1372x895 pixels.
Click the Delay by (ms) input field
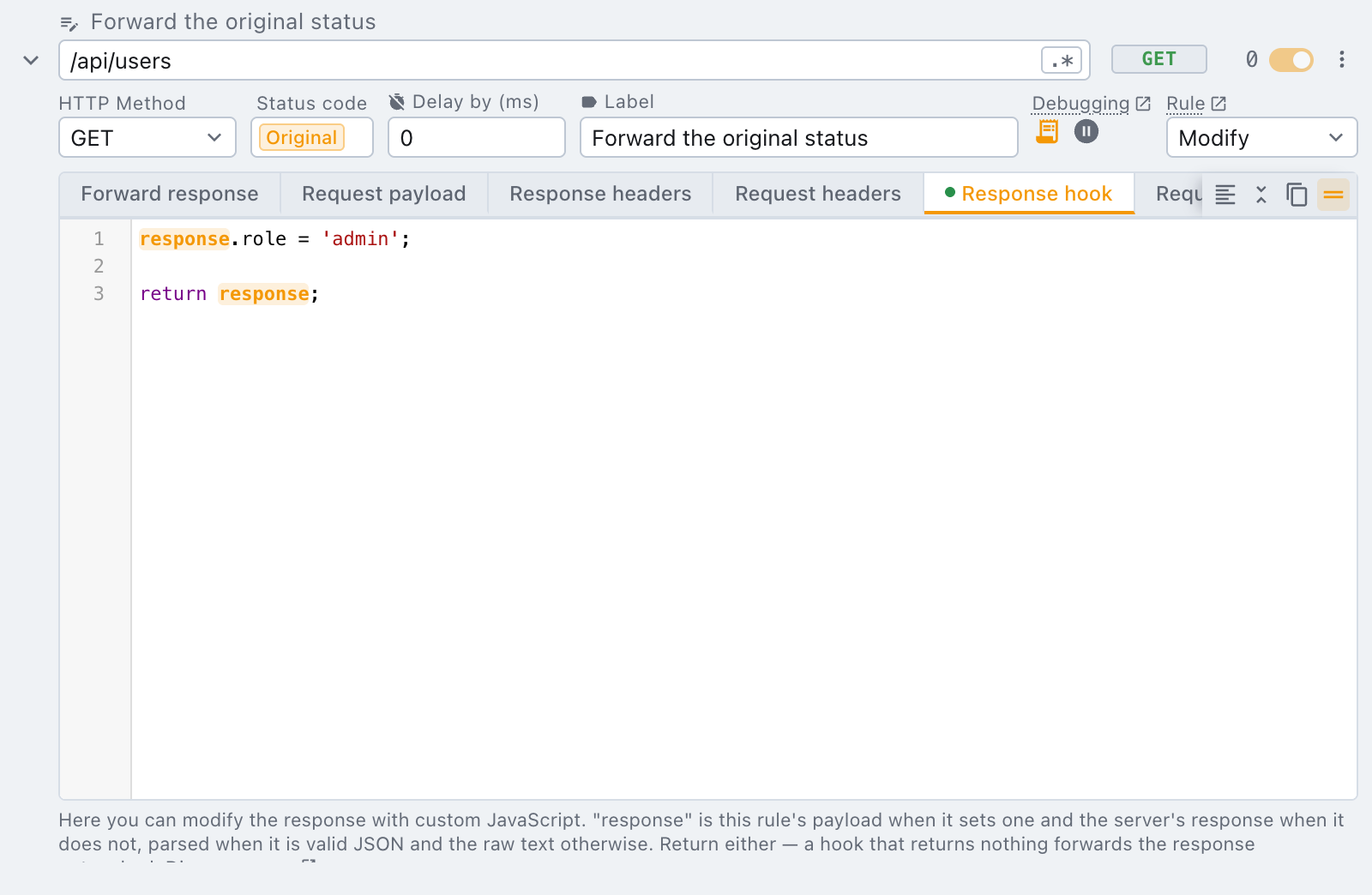tap(477, 138)
